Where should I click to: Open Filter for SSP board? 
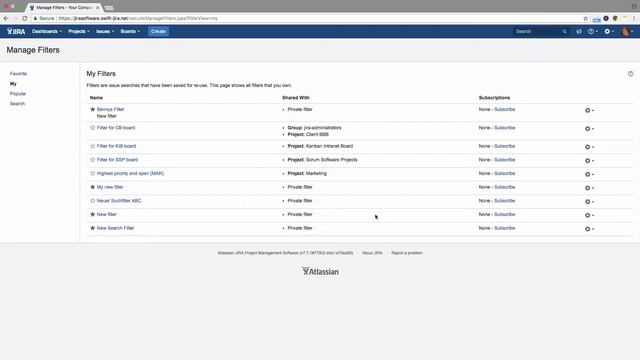(118, 160)
